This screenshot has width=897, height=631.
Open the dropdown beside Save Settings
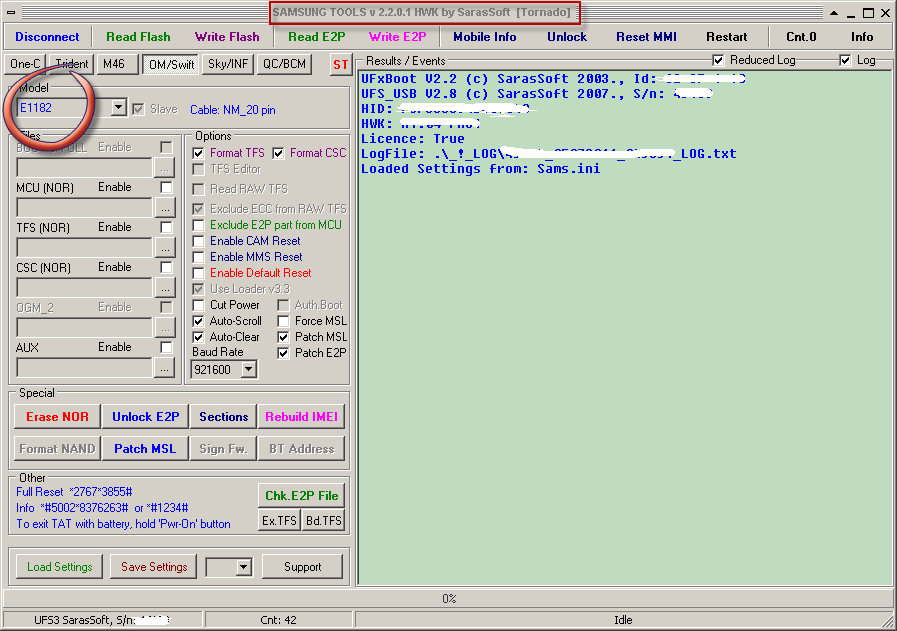point(244,567)
